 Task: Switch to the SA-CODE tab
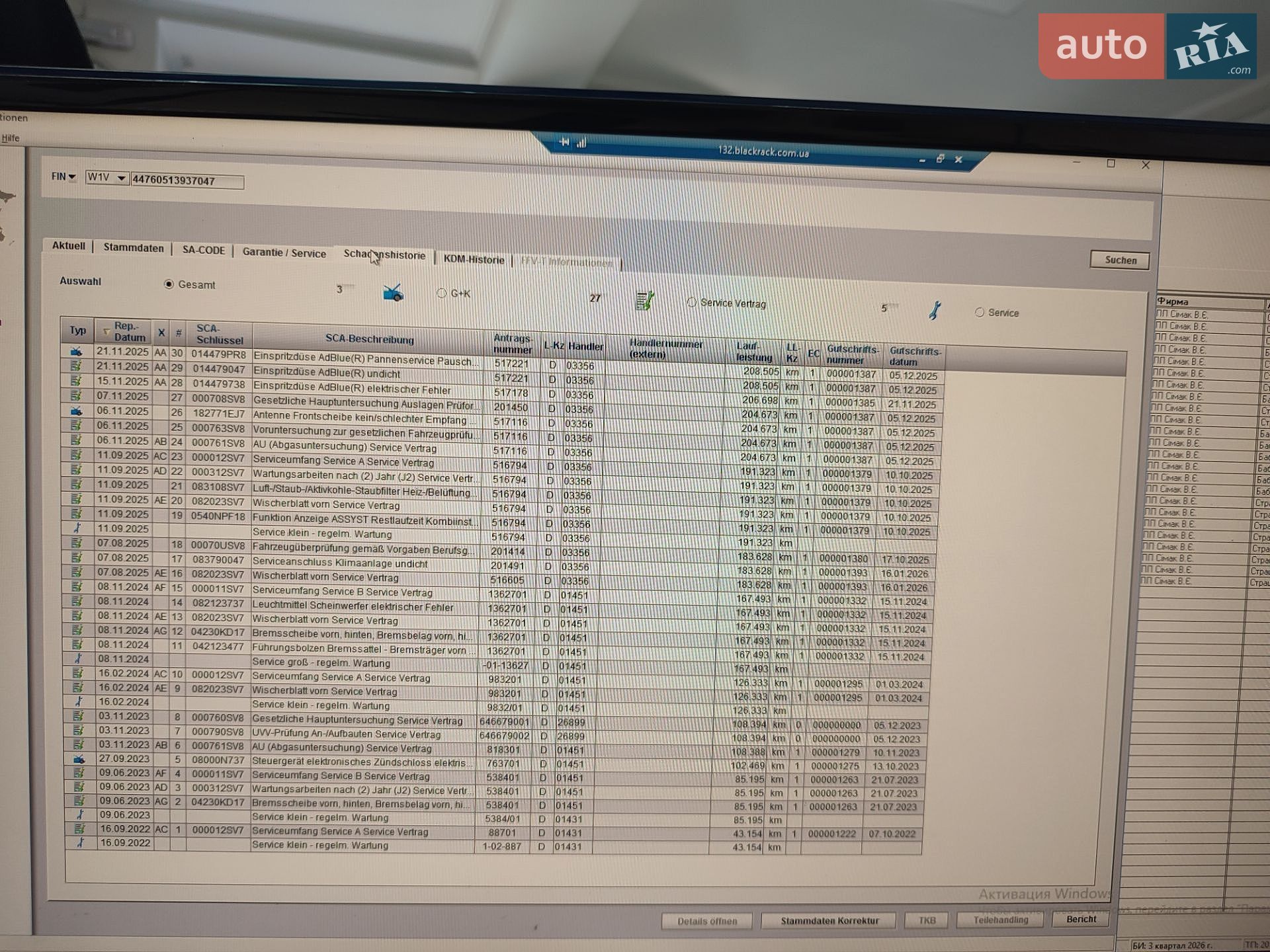point(204,250)
